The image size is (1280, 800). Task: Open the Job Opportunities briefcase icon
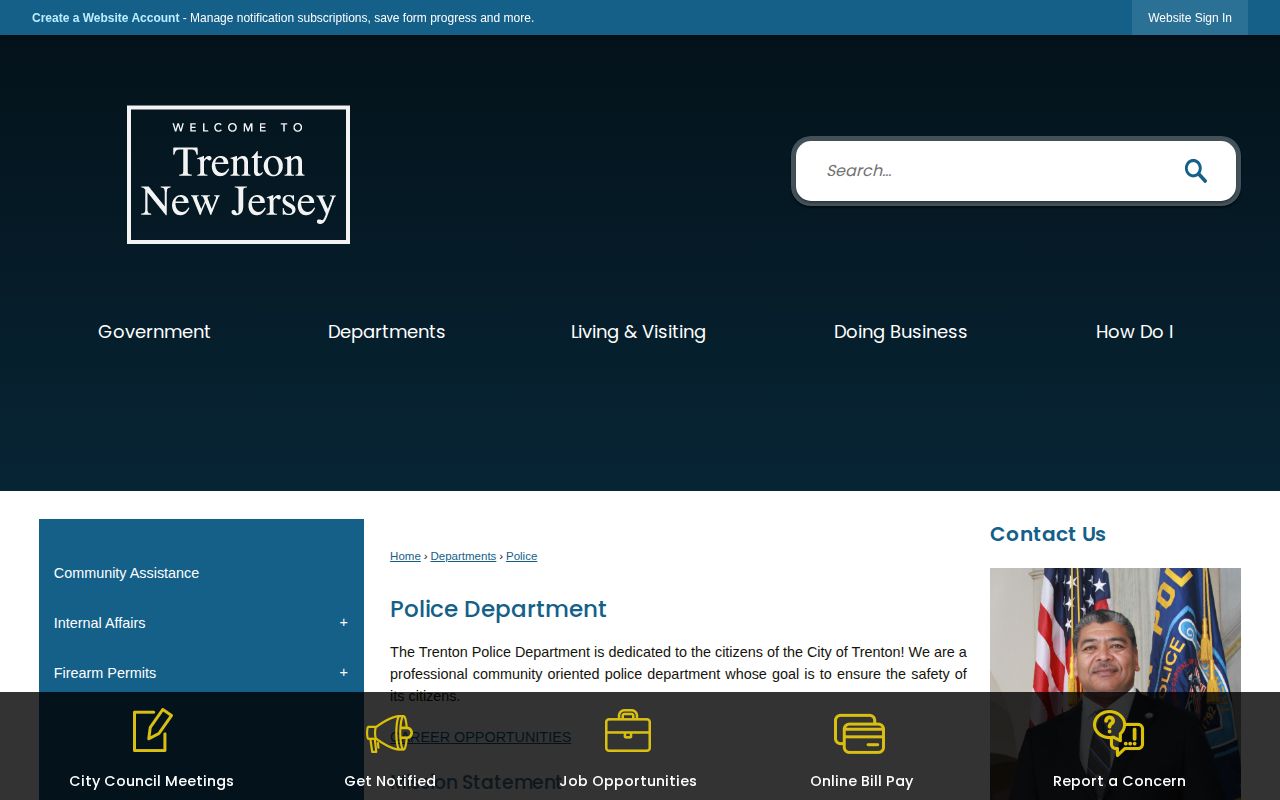[628, 731]
